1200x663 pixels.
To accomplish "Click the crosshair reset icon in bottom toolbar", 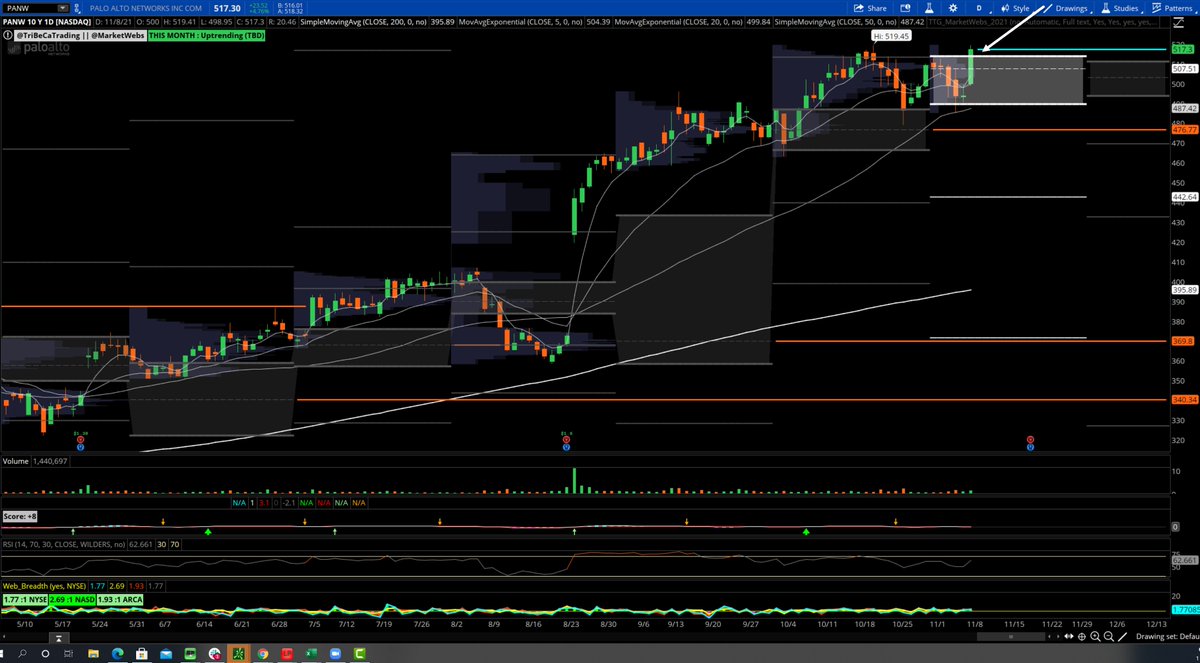I will [1082, 636].
